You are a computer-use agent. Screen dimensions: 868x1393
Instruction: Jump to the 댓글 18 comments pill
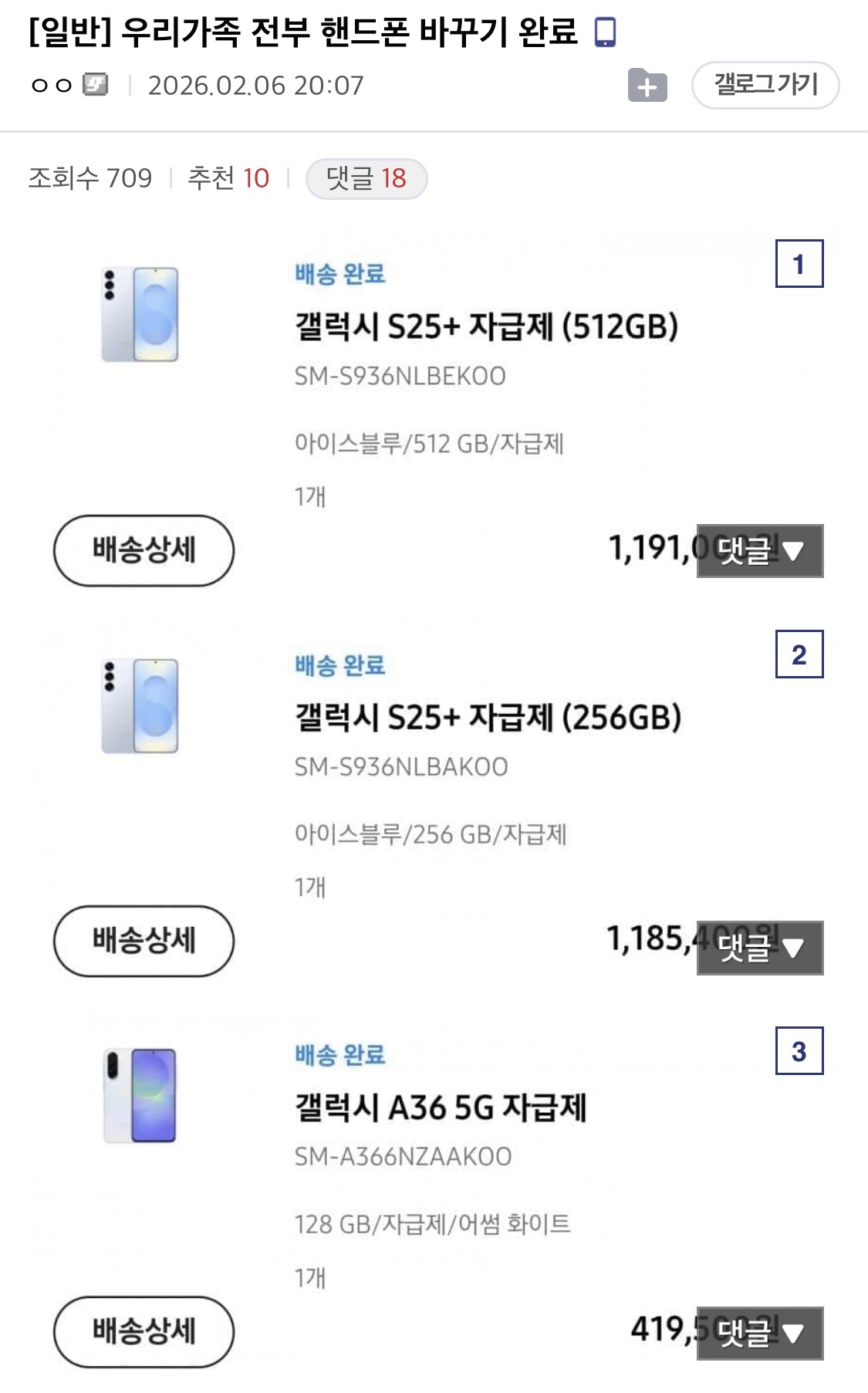point(366,179)
